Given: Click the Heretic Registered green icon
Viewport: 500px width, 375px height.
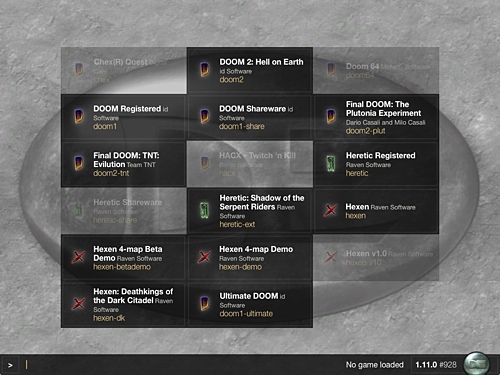Looking at the screenshot, I should [x=331, y=164].
